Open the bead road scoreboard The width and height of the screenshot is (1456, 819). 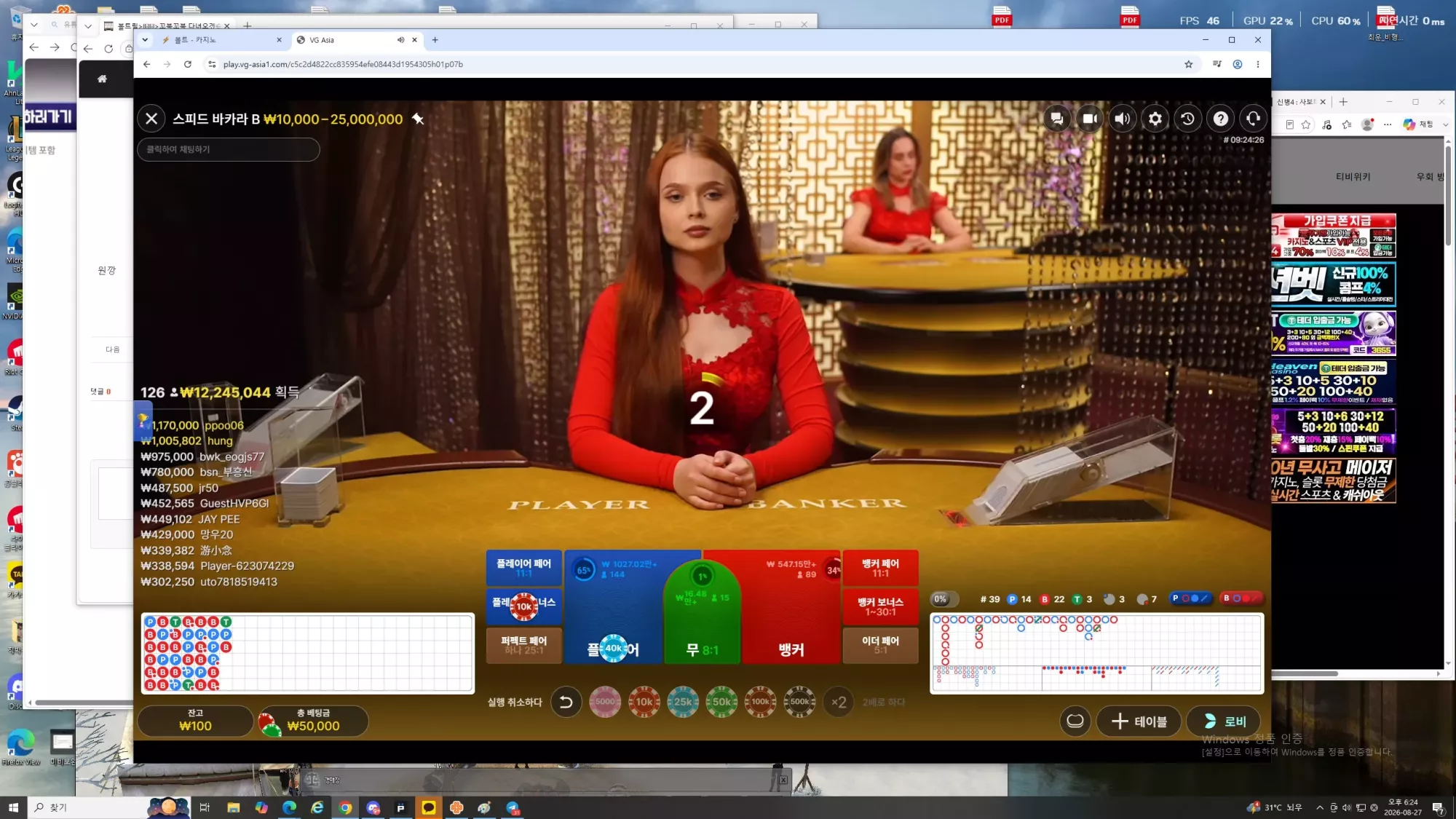coord(307,653)
